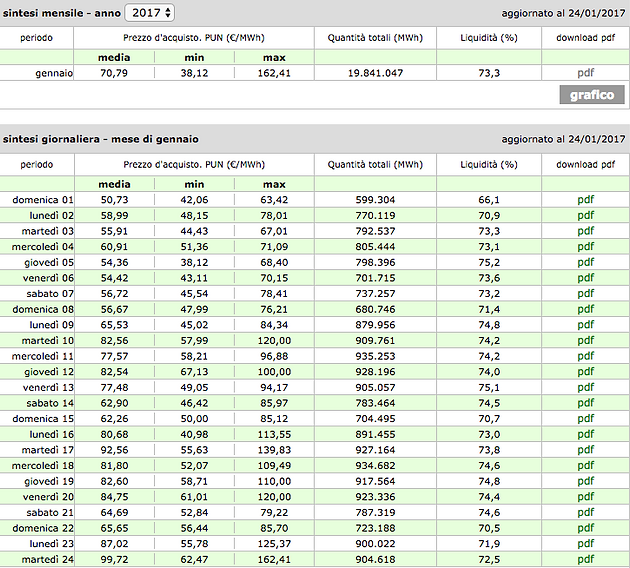Screen dimensions: 630x568
Task: Select media value 87,02
Action: (114, 543)
